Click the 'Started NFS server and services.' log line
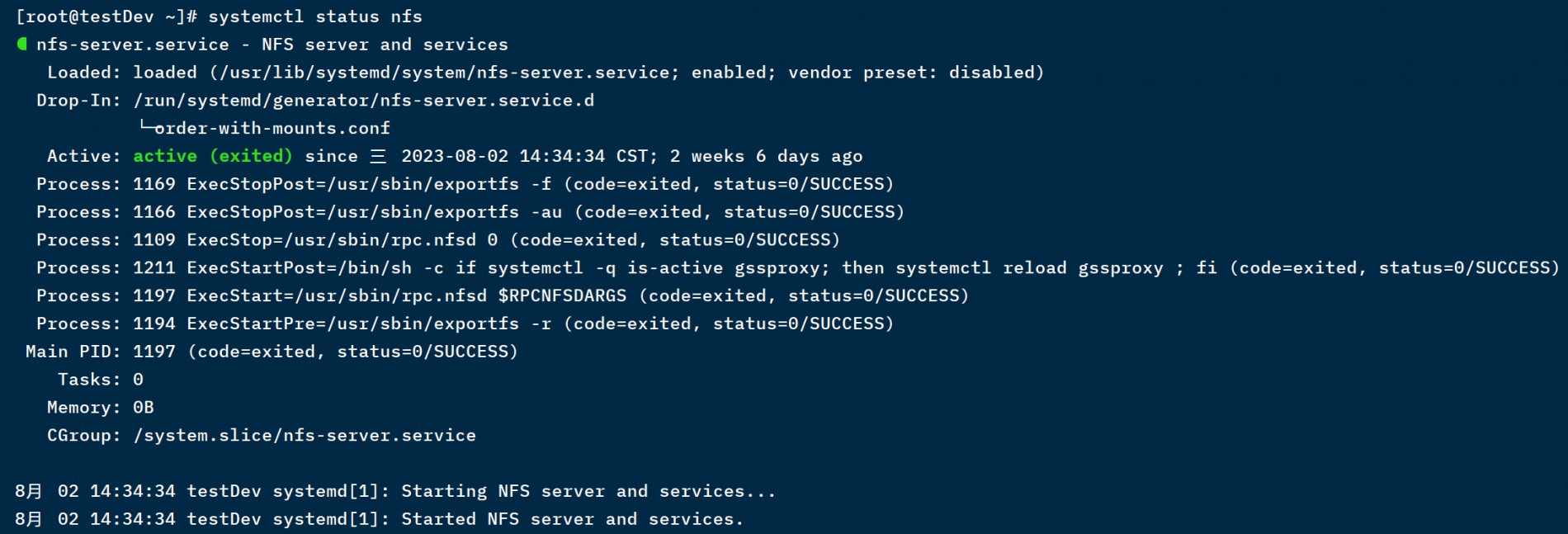1568x534 pixels. pos(573,520)
